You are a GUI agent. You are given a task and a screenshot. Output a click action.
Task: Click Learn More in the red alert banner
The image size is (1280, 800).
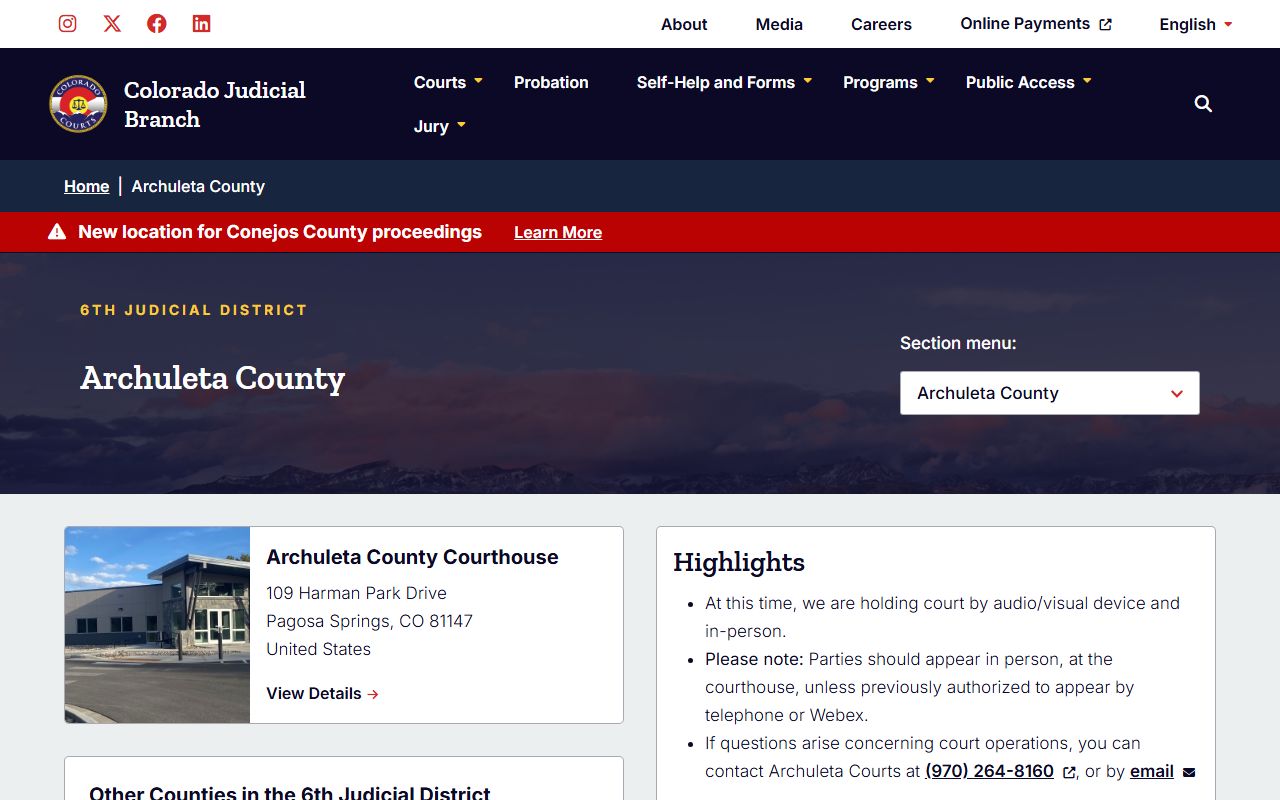coord(558,232)
